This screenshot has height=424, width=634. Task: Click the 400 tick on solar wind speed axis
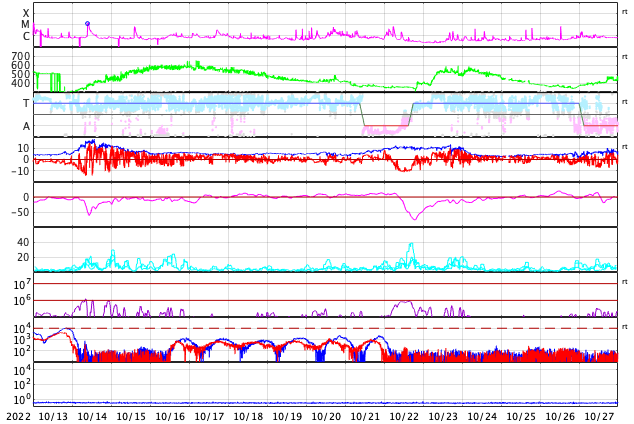pos(21,83)
